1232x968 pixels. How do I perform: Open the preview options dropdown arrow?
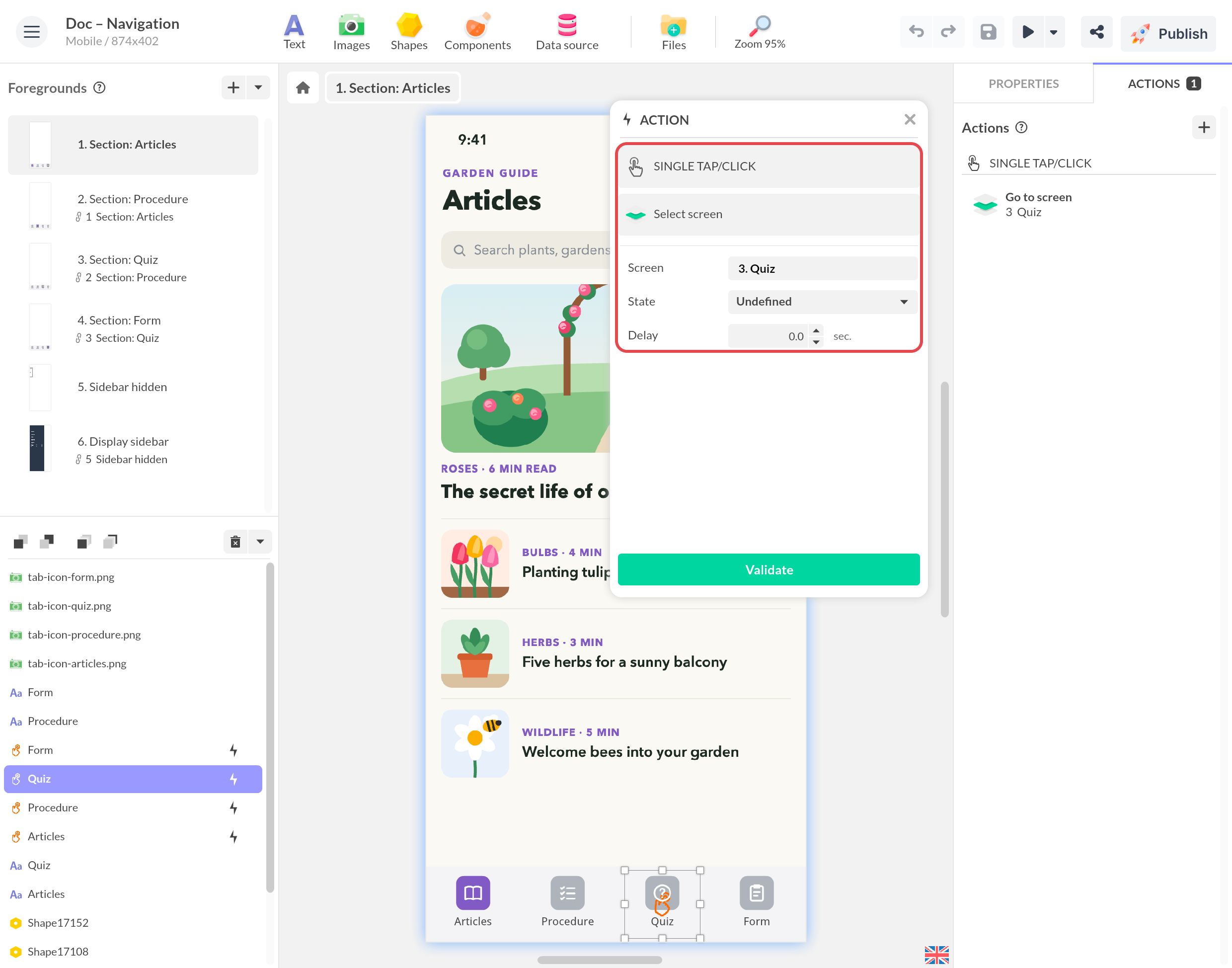point(1054,32)
